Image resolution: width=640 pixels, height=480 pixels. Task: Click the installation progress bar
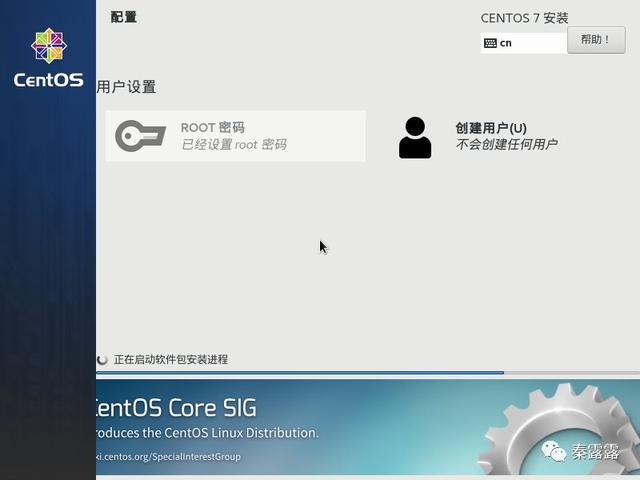click(x=368, y=373)
